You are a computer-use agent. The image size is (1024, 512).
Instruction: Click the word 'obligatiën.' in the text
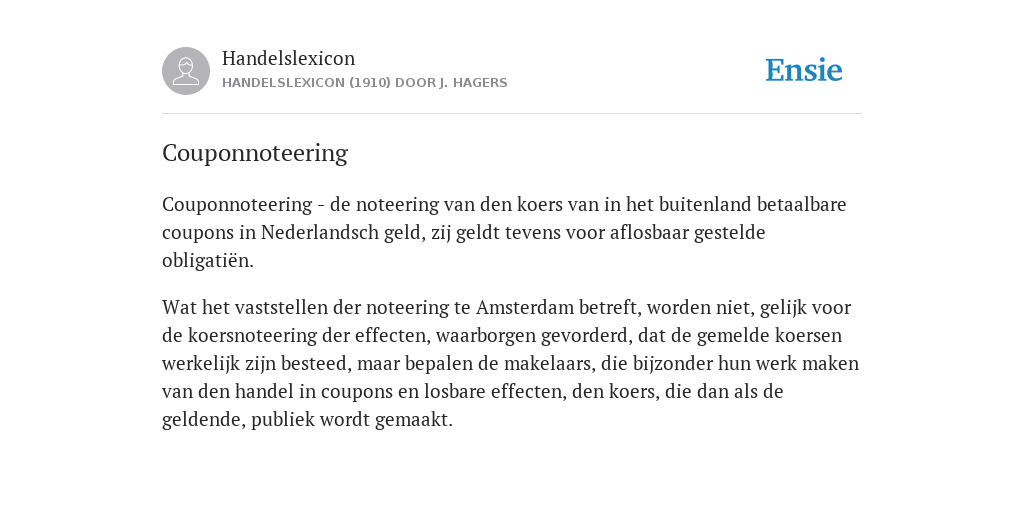coord(208,261)
